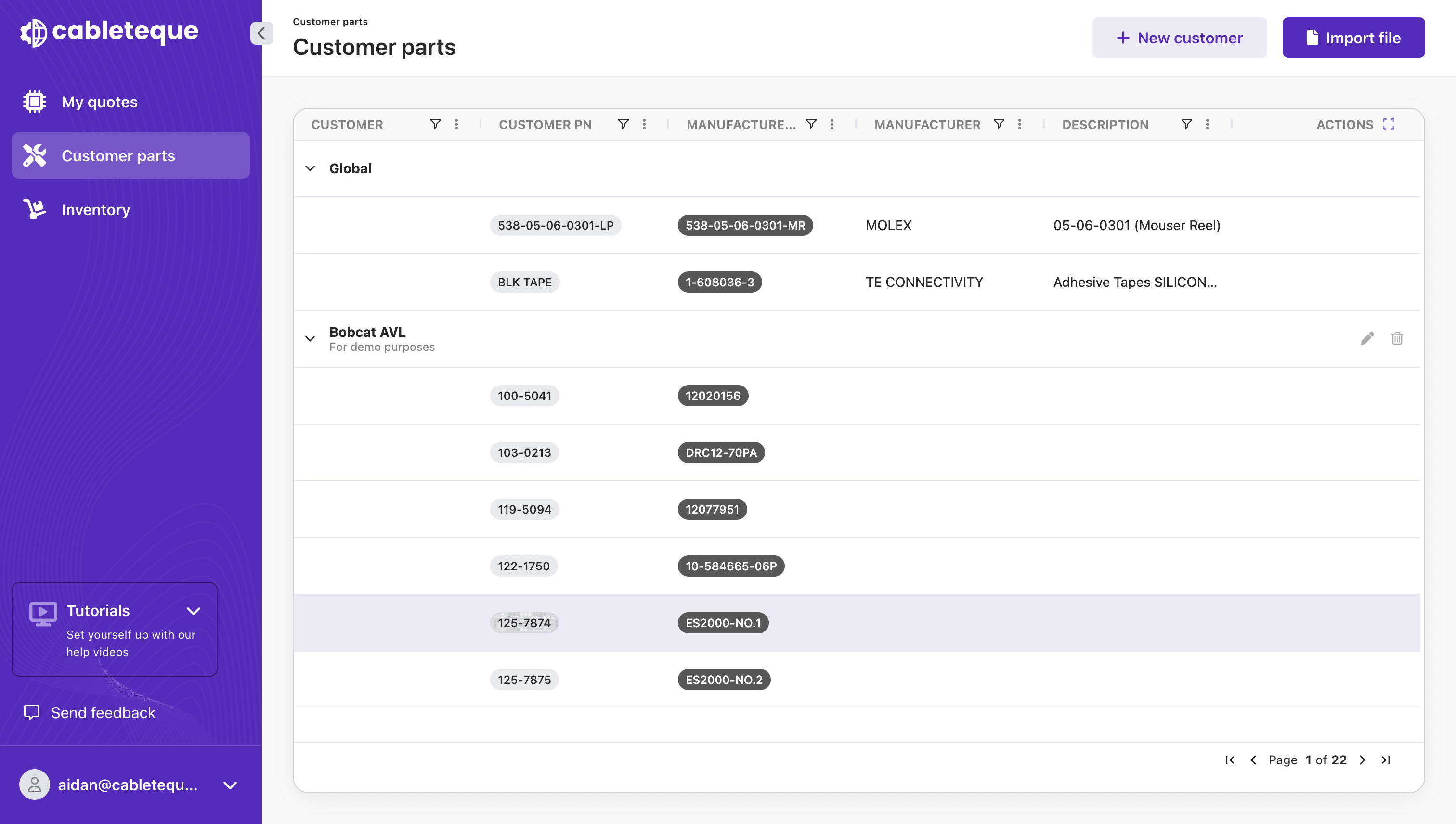Edit the Bobcat AVL customer with the pencil icon

(1367, 338)
